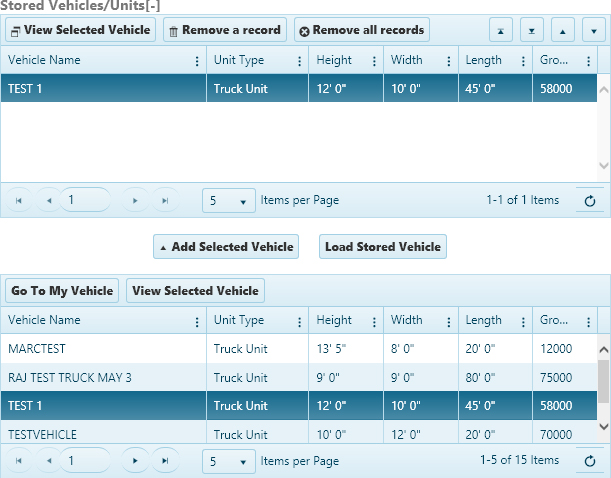Refresh the upper stored vehicles grid
The height and width of the screenshot is (478, 611).
pos(590,200)
